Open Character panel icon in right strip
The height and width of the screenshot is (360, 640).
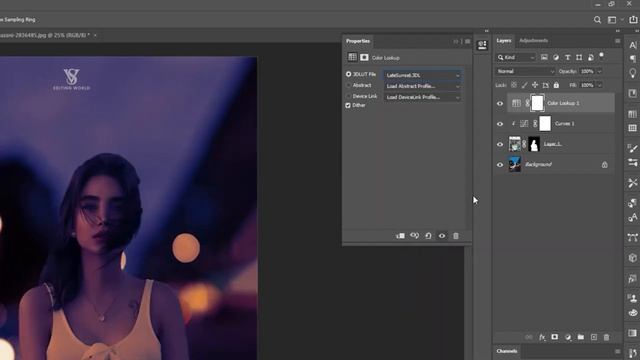pos(633,45)
